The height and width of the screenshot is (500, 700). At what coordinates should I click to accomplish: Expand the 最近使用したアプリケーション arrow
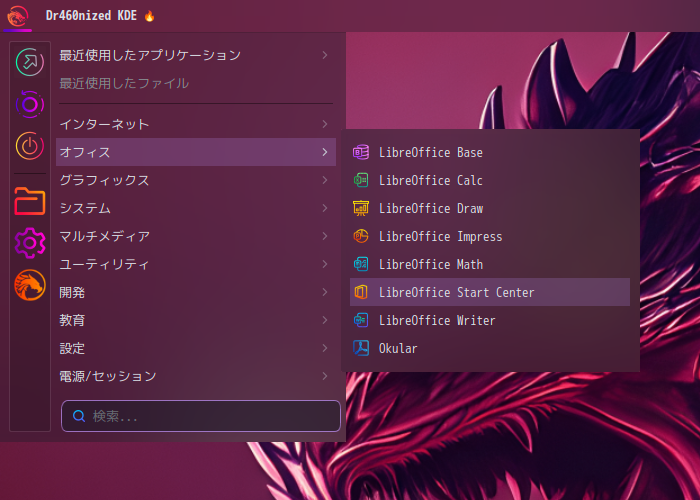point(325,55)
